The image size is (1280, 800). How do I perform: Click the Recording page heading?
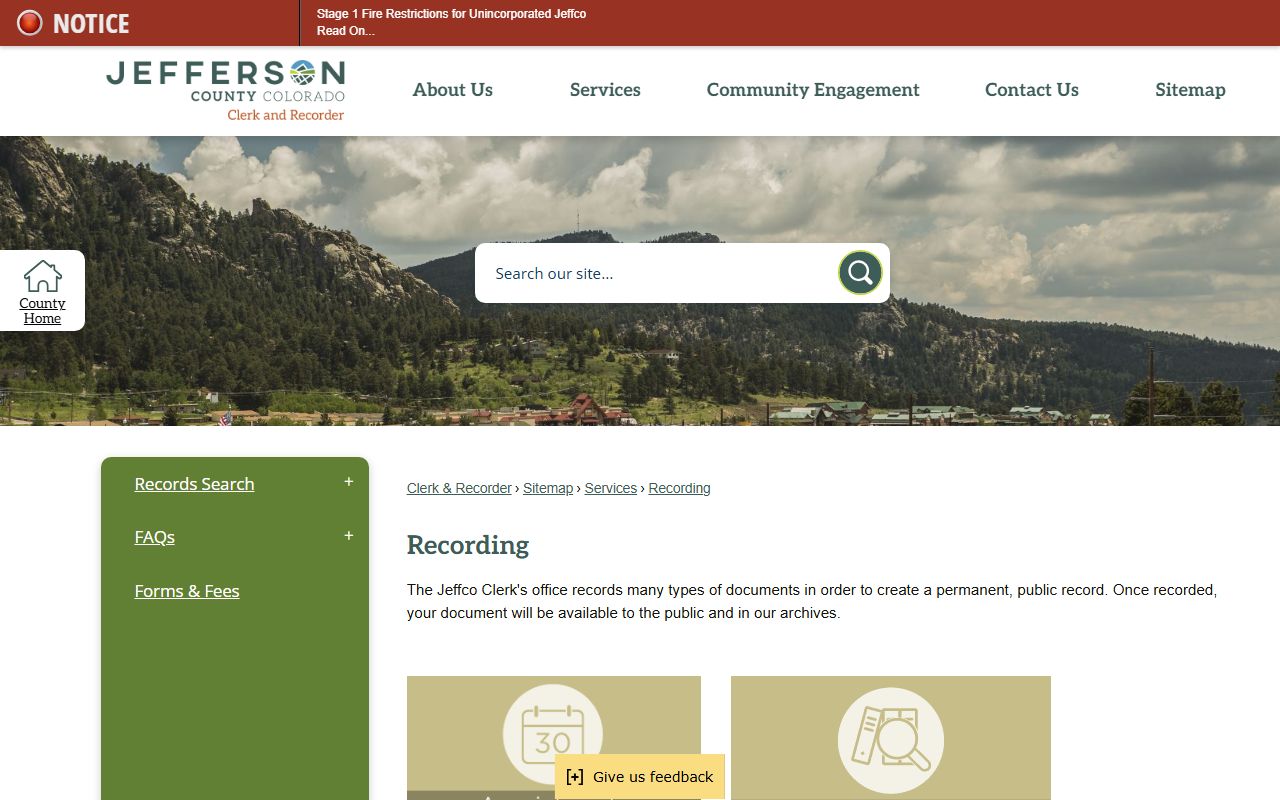click(468, 545)
